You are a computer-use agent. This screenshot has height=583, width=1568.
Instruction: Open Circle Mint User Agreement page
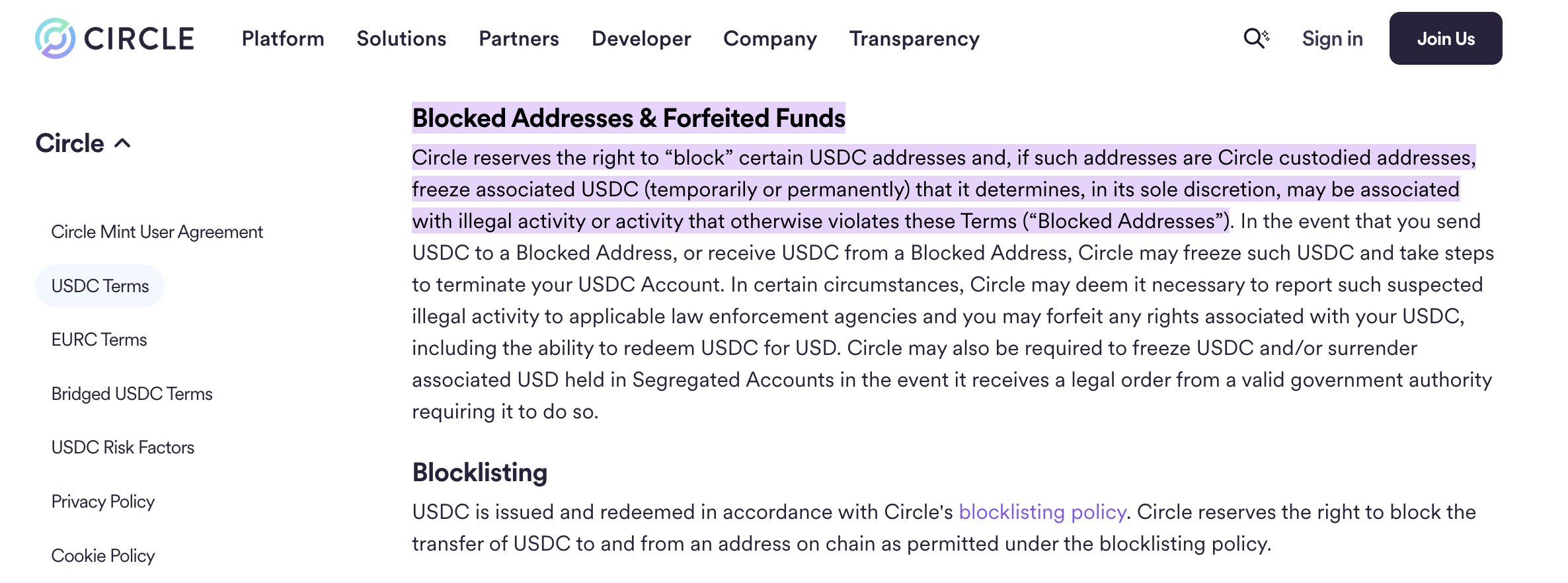(x=157, y=232)
